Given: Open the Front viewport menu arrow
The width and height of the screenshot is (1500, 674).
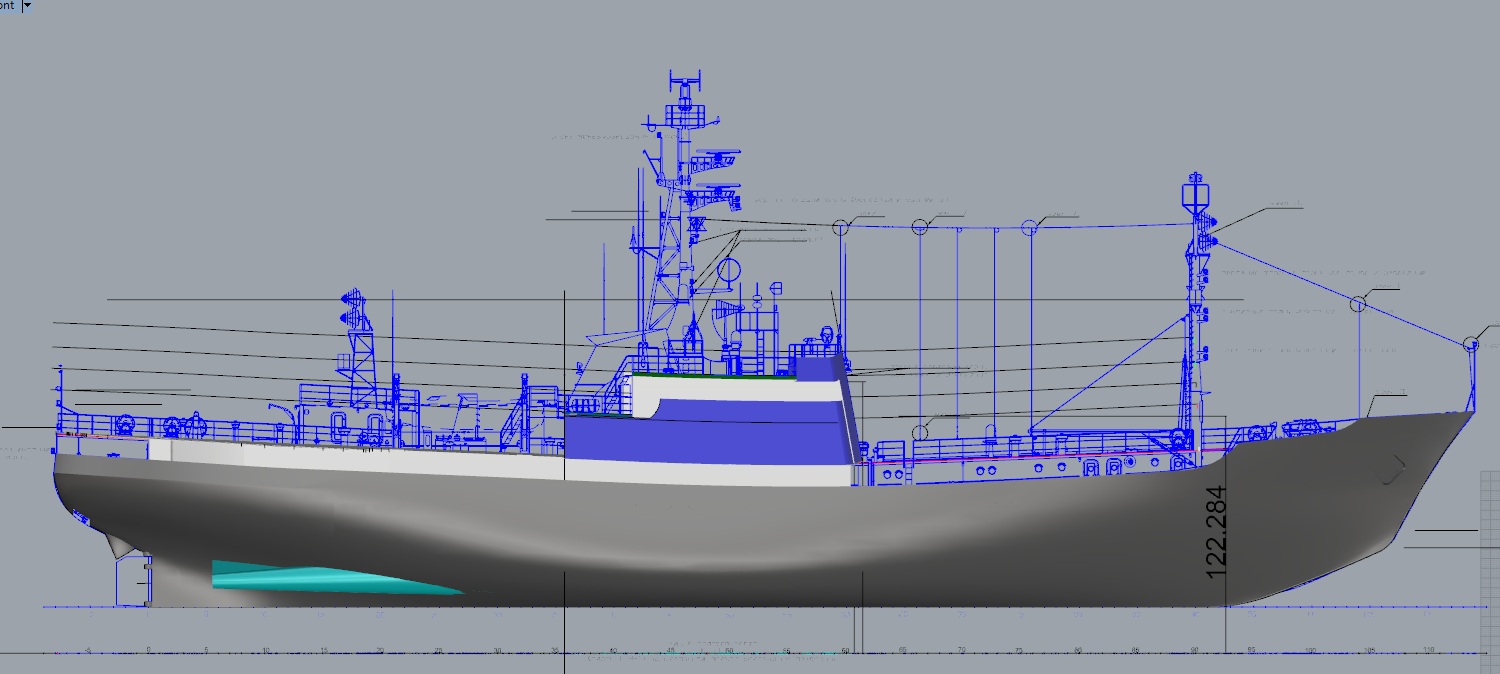Looking at the screenshot, I should pos(26,5).
